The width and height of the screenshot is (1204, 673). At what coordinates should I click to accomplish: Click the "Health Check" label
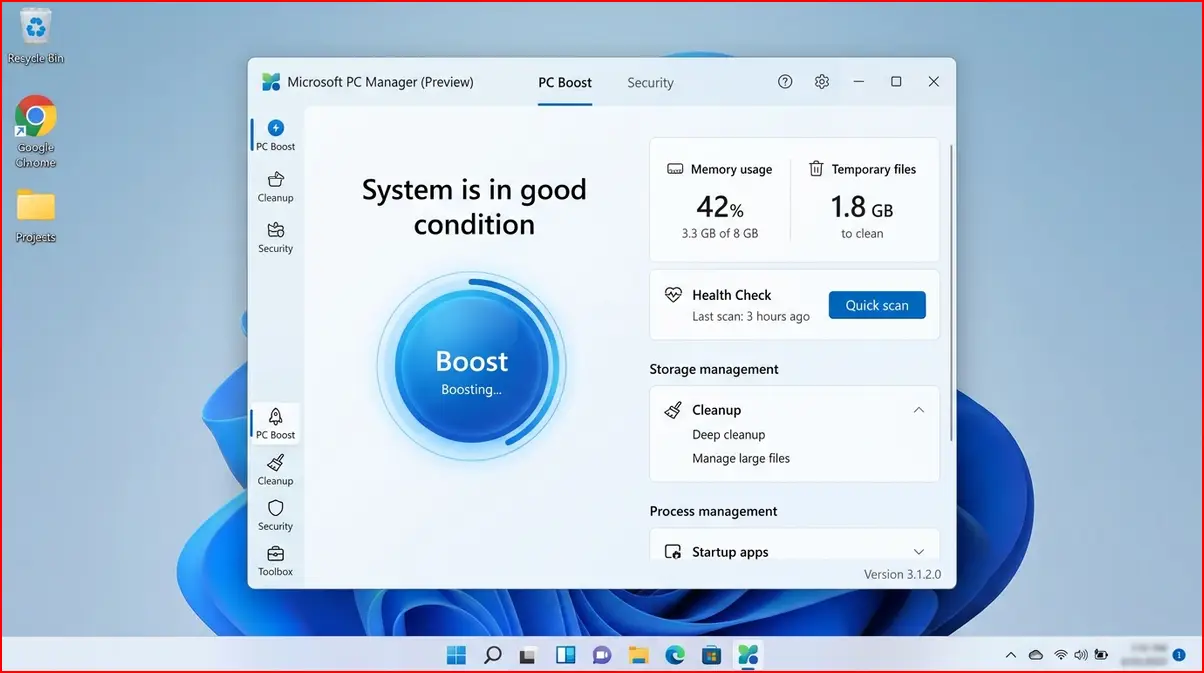click(x=732, y=295)
